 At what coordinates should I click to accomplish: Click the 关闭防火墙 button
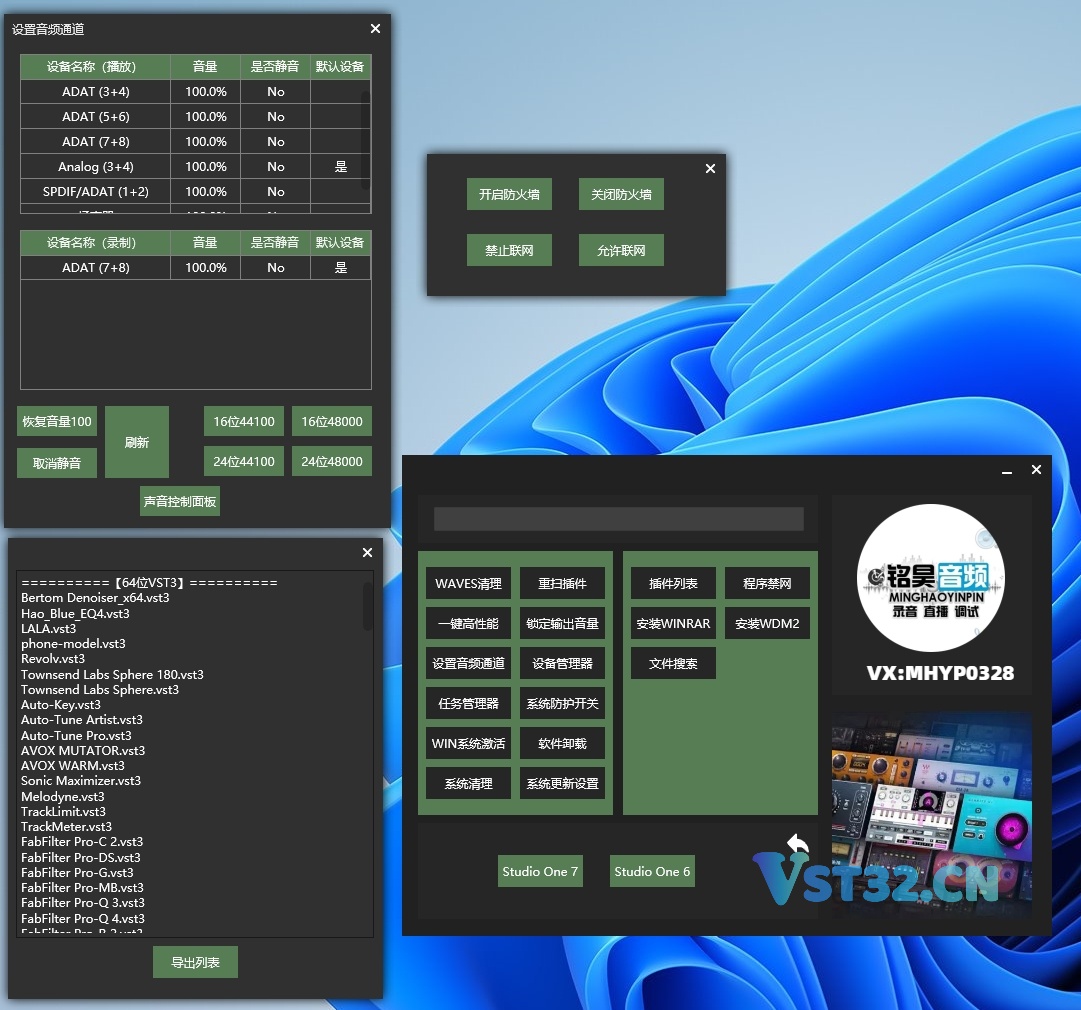(x=621, y=194)
